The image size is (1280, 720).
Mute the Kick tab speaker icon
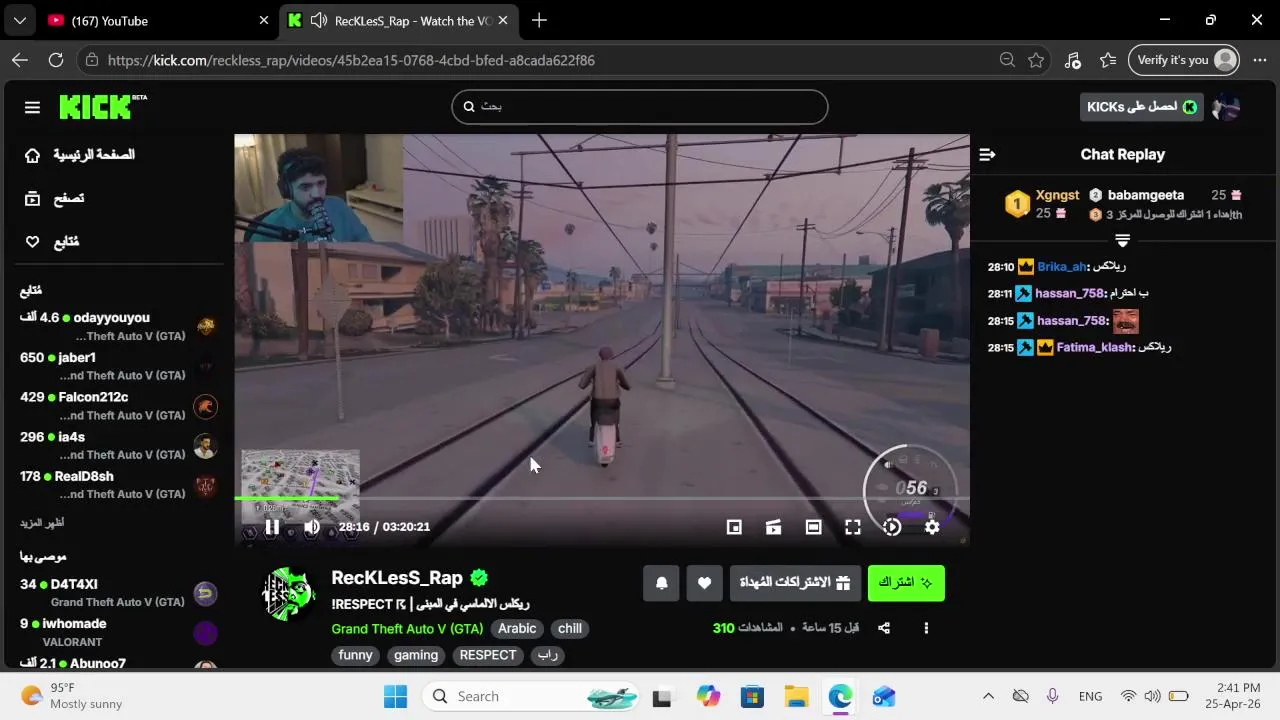319,20
